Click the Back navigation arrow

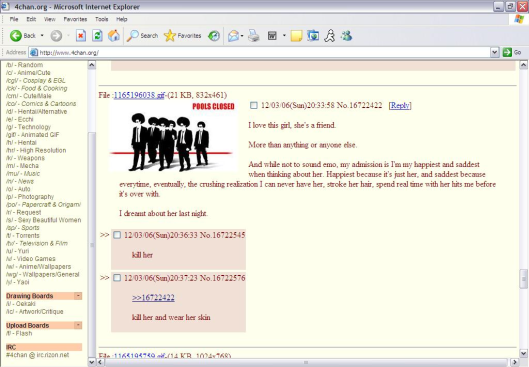pos(16,35)
